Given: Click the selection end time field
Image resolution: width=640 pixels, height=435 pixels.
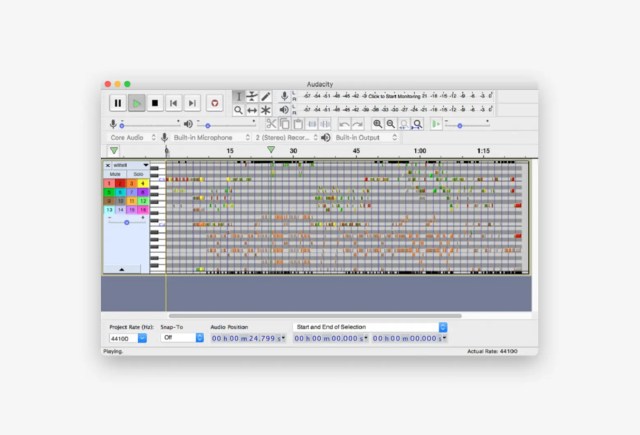Looking at the screenshot, I should 409,338.
